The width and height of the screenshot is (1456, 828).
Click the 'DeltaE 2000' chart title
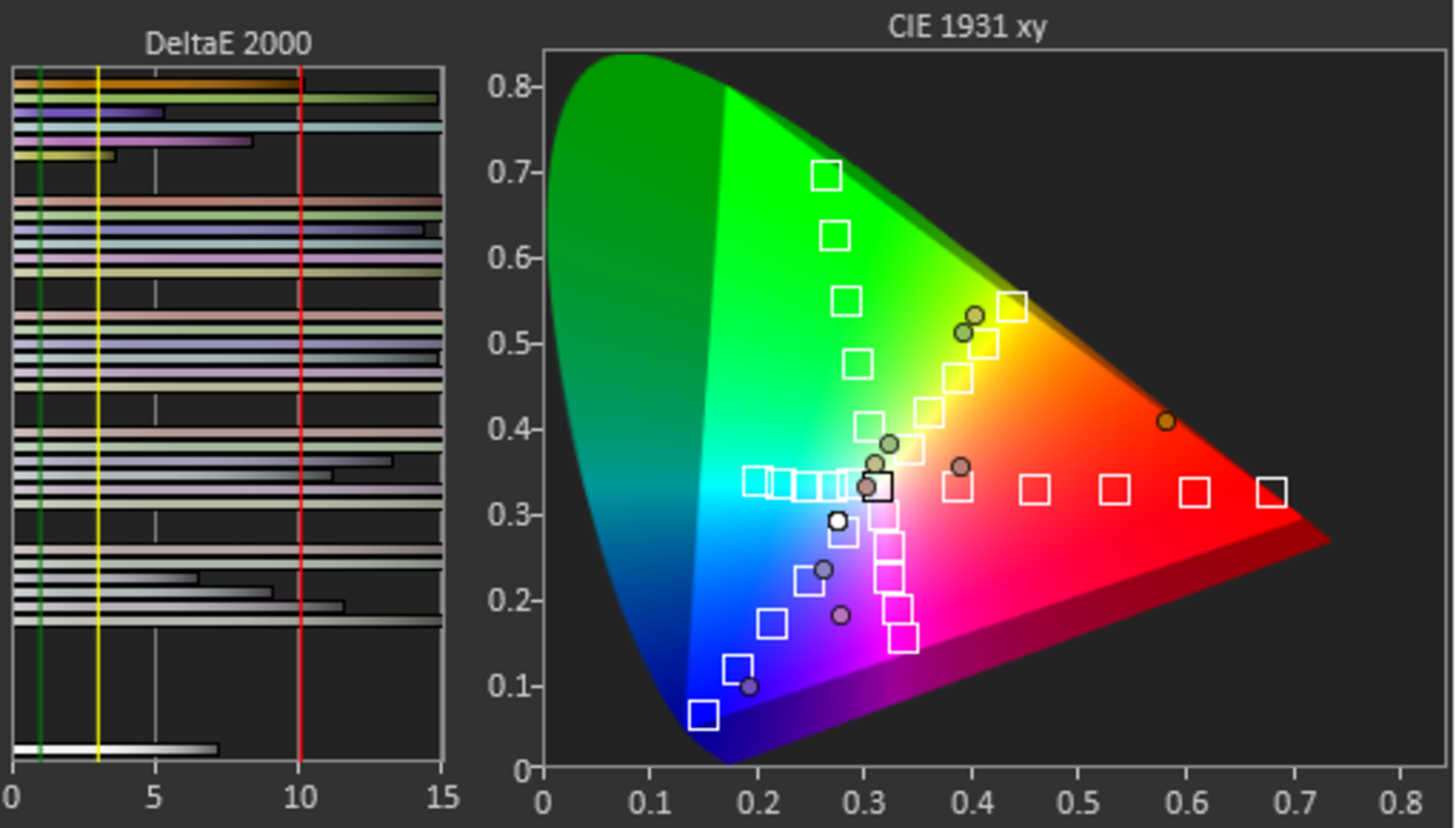[228, 43]
